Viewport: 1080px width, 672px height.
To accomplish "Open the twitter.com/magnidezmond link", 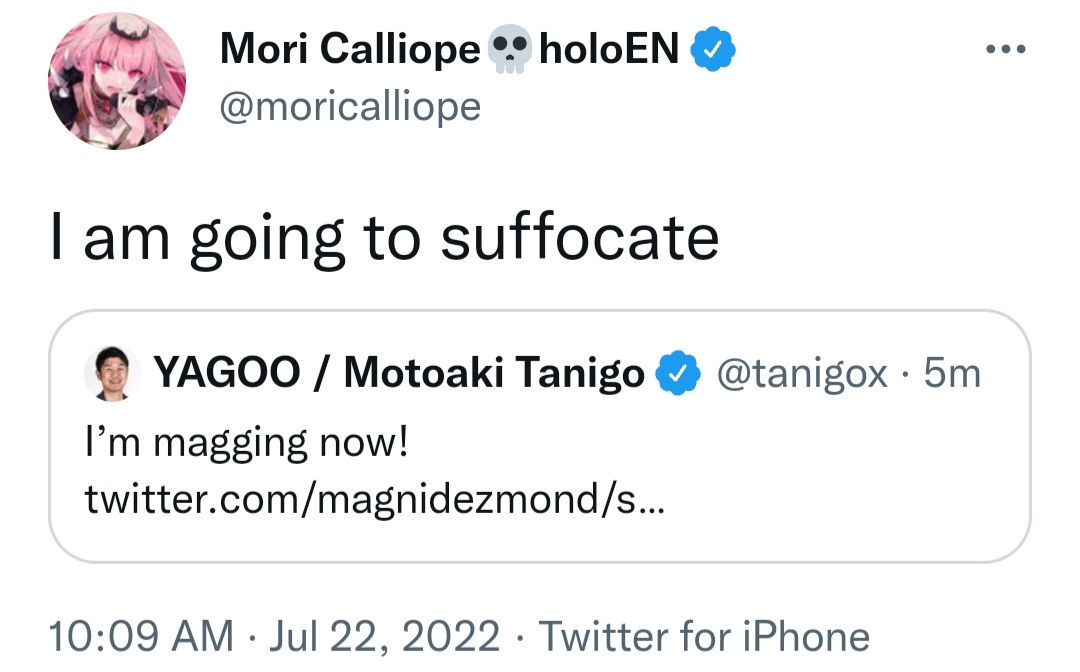I will click(375, 499).
